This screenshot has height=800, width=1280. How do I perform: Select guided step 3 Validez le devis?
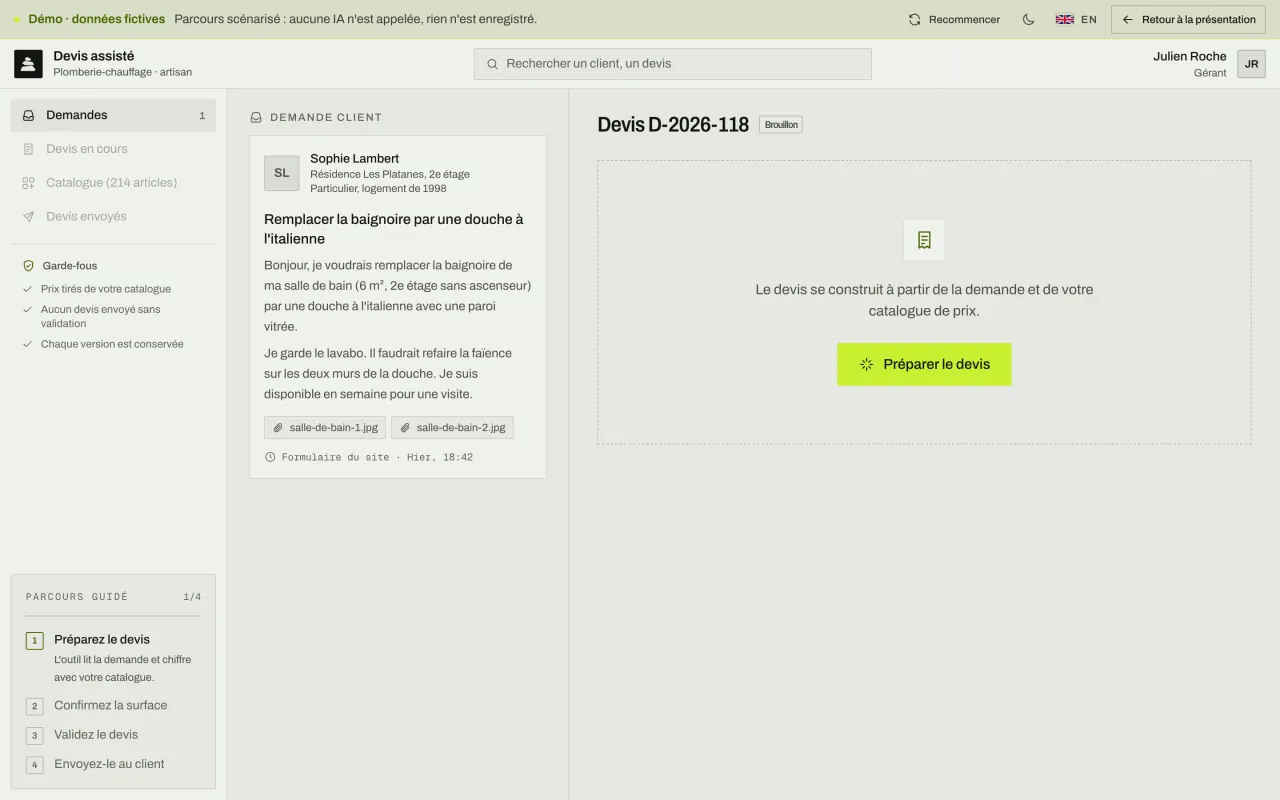click(x=113, y=735)
